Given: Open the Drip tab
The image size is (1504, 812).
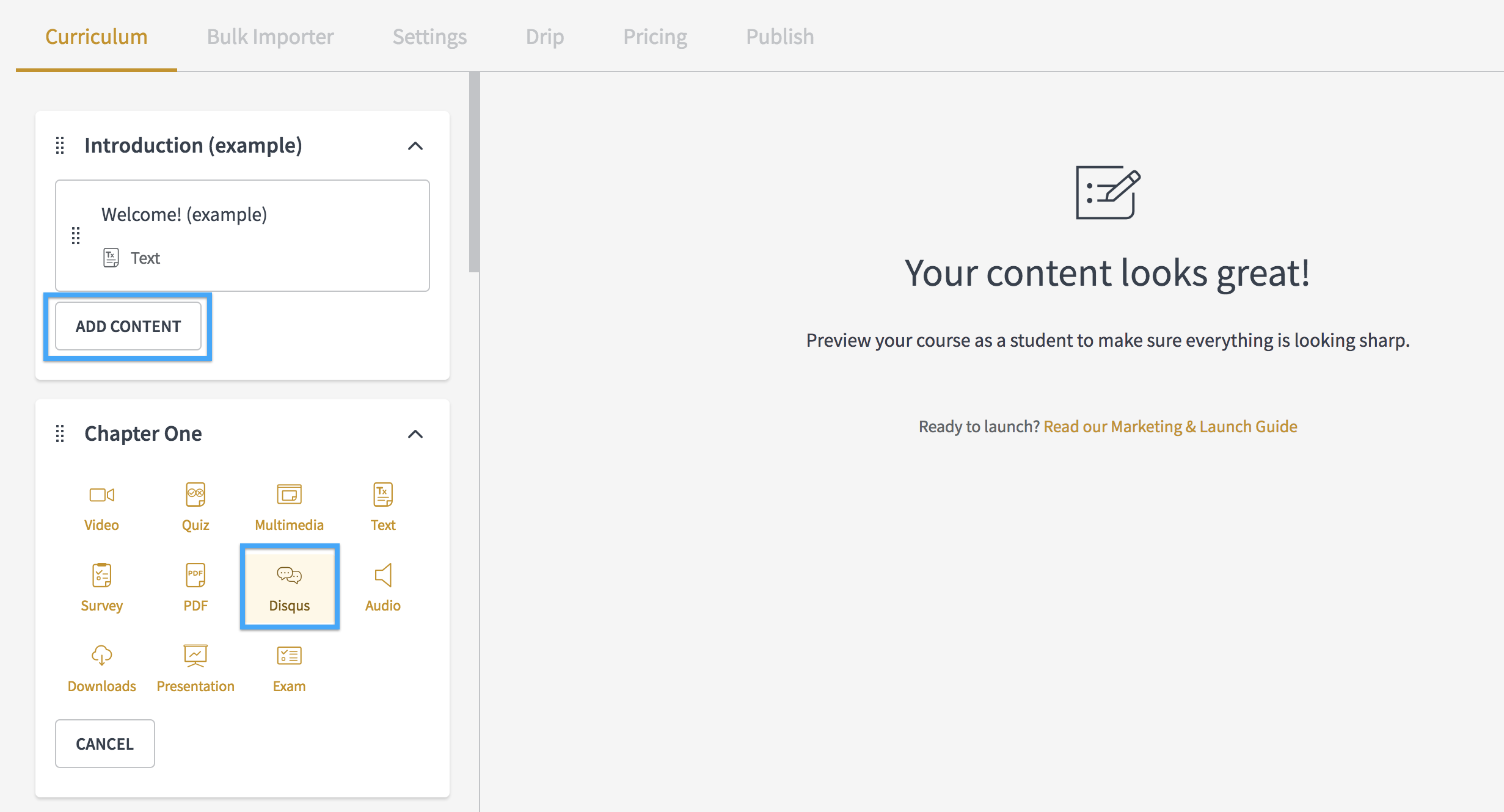Looking at the screenshot, I should point(545,37).
